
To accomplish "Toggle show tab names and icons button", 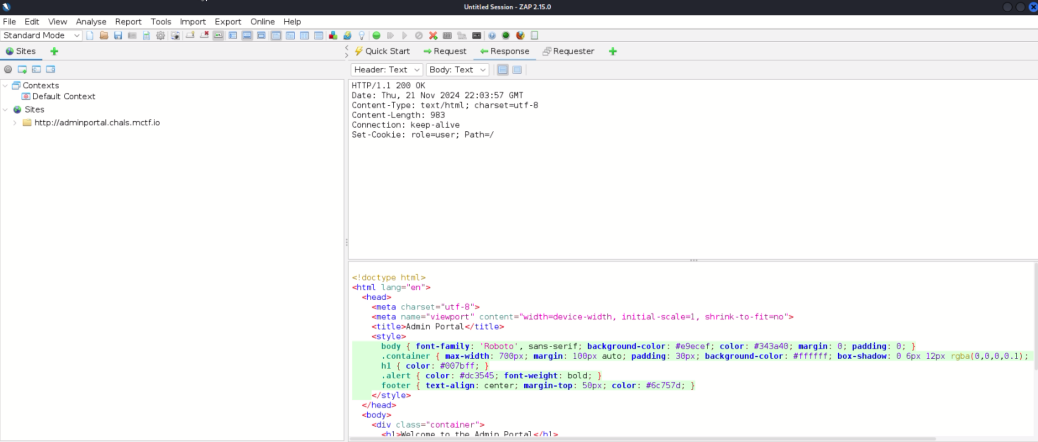I will [x=218, y=36].
